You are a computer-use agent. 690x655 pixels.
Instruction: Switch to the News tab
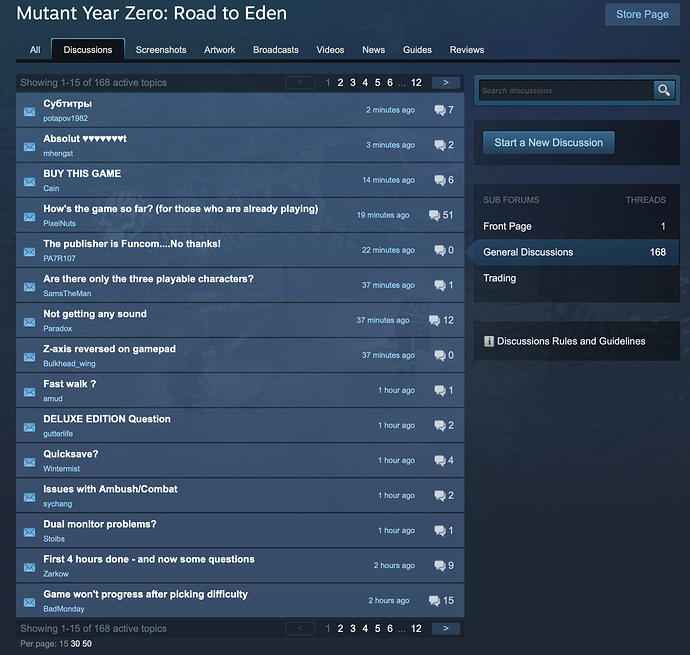[x=374, y=50]
